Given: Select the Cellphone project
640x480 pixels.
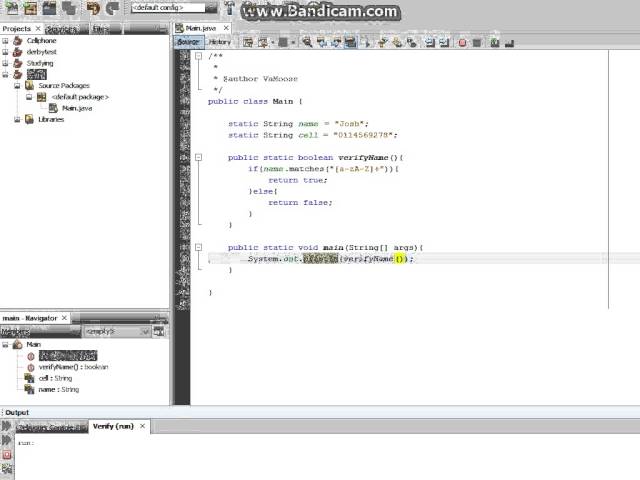Looking at the screenshot, I should point(41,41).
